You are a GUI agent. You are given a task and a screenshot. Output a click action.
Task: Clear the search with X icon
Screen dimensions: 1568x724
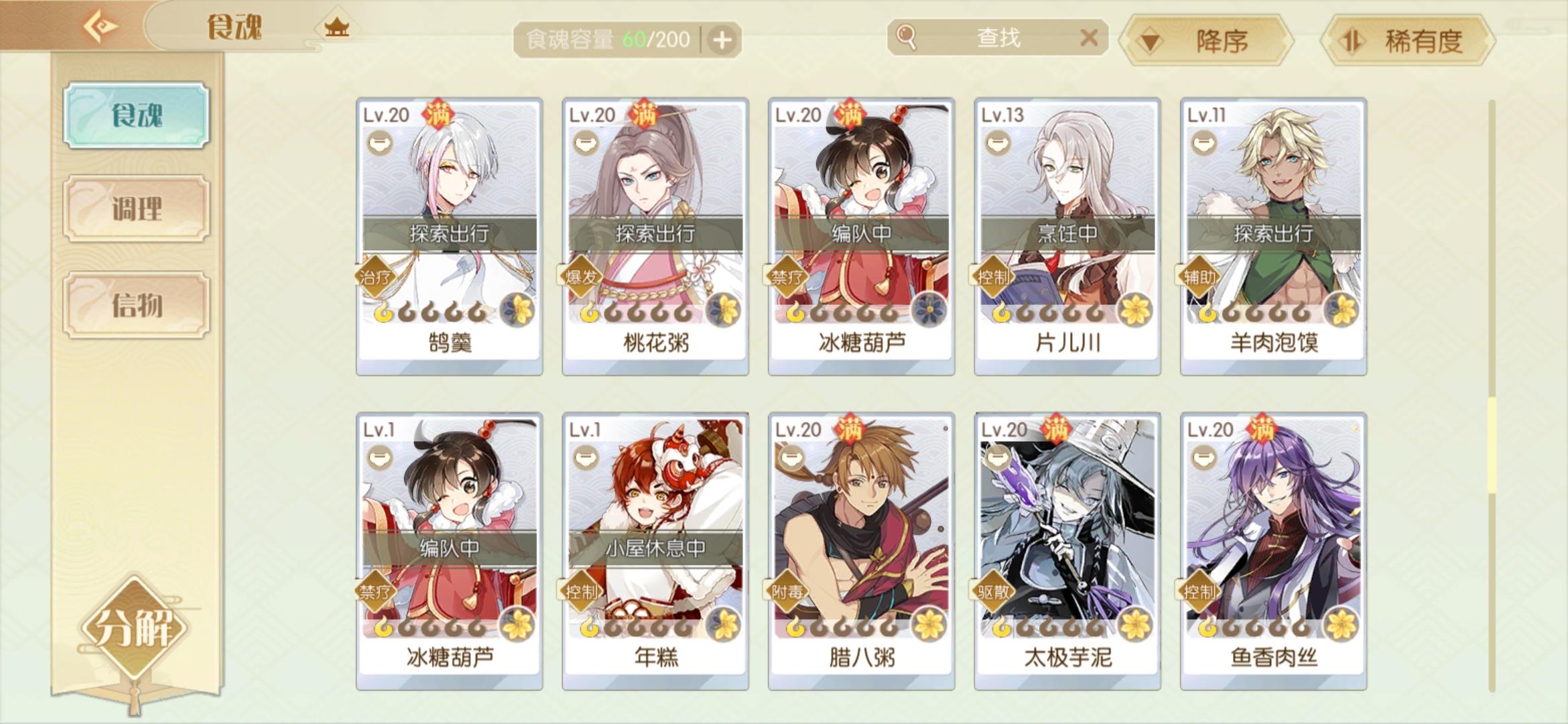click(1089, 38)
